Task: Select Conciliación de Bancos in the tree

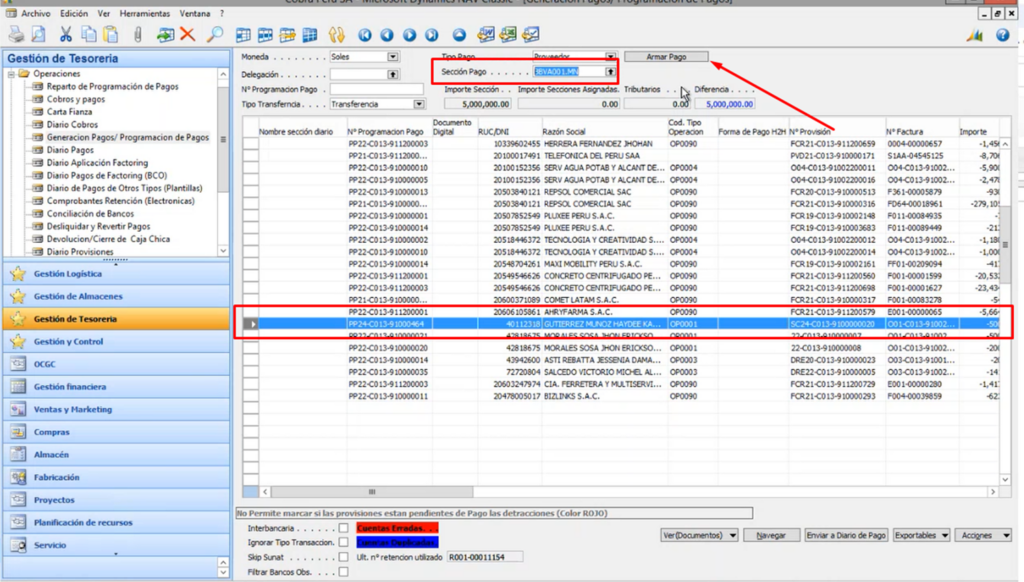Action: click(x=90, y=214)
